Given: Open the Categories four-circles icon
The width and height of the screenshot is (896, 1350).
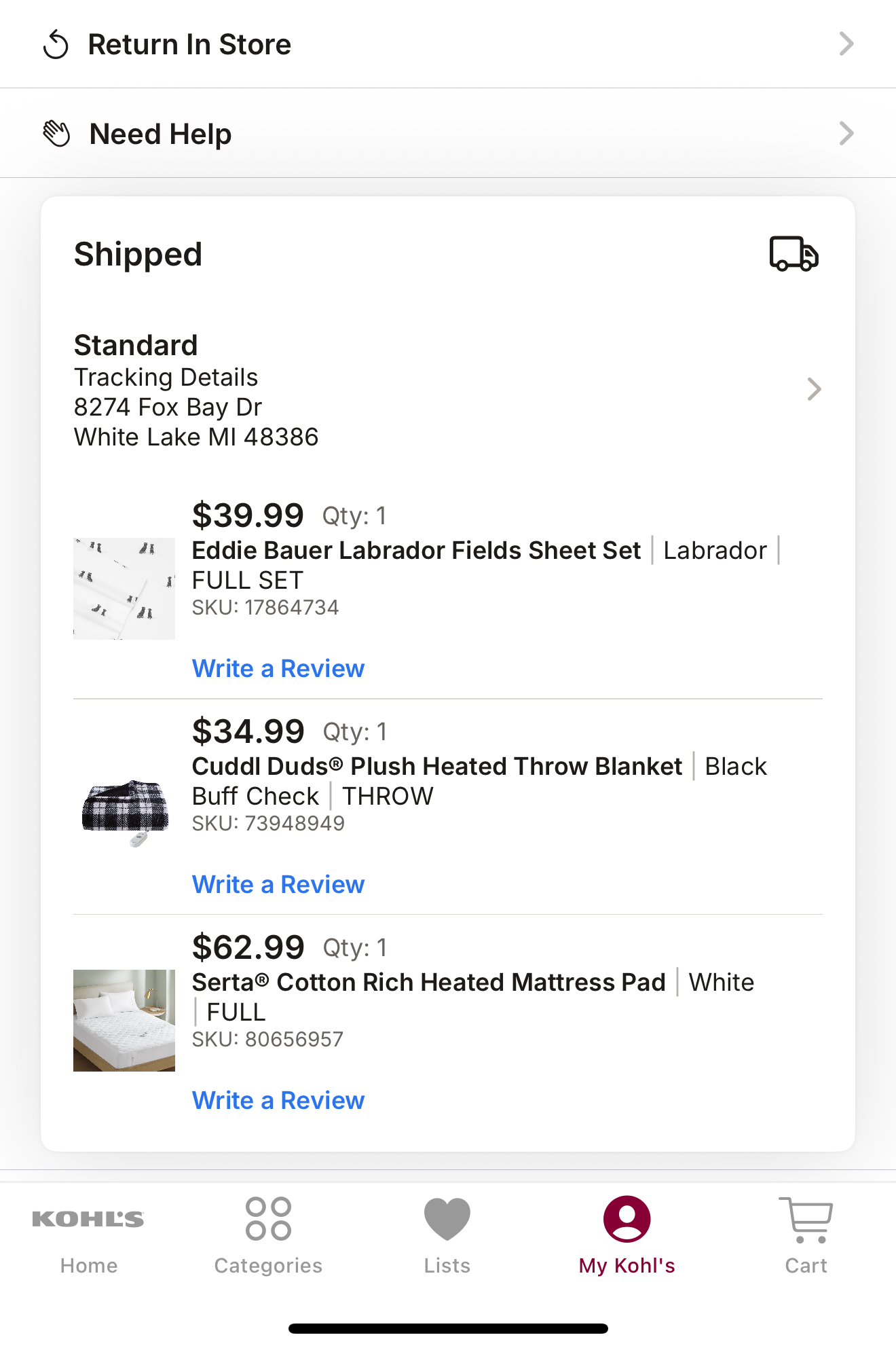Looking at the screenshot, I should (268, 1219).
